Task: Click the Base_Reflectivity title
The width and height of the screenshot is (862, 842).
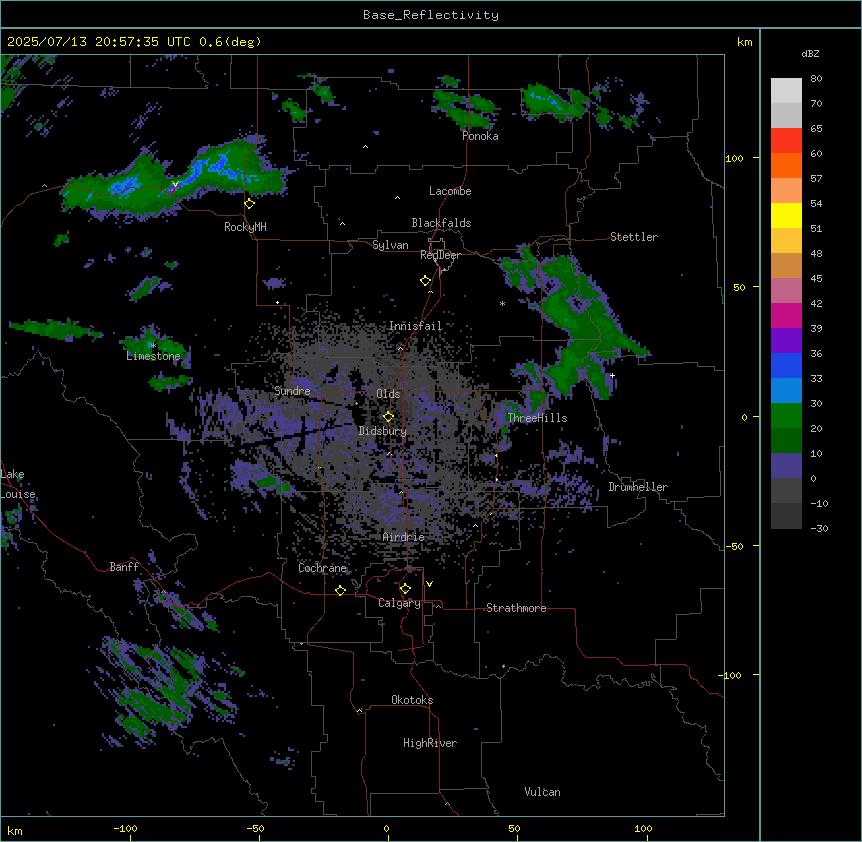Action: point(431,15)
